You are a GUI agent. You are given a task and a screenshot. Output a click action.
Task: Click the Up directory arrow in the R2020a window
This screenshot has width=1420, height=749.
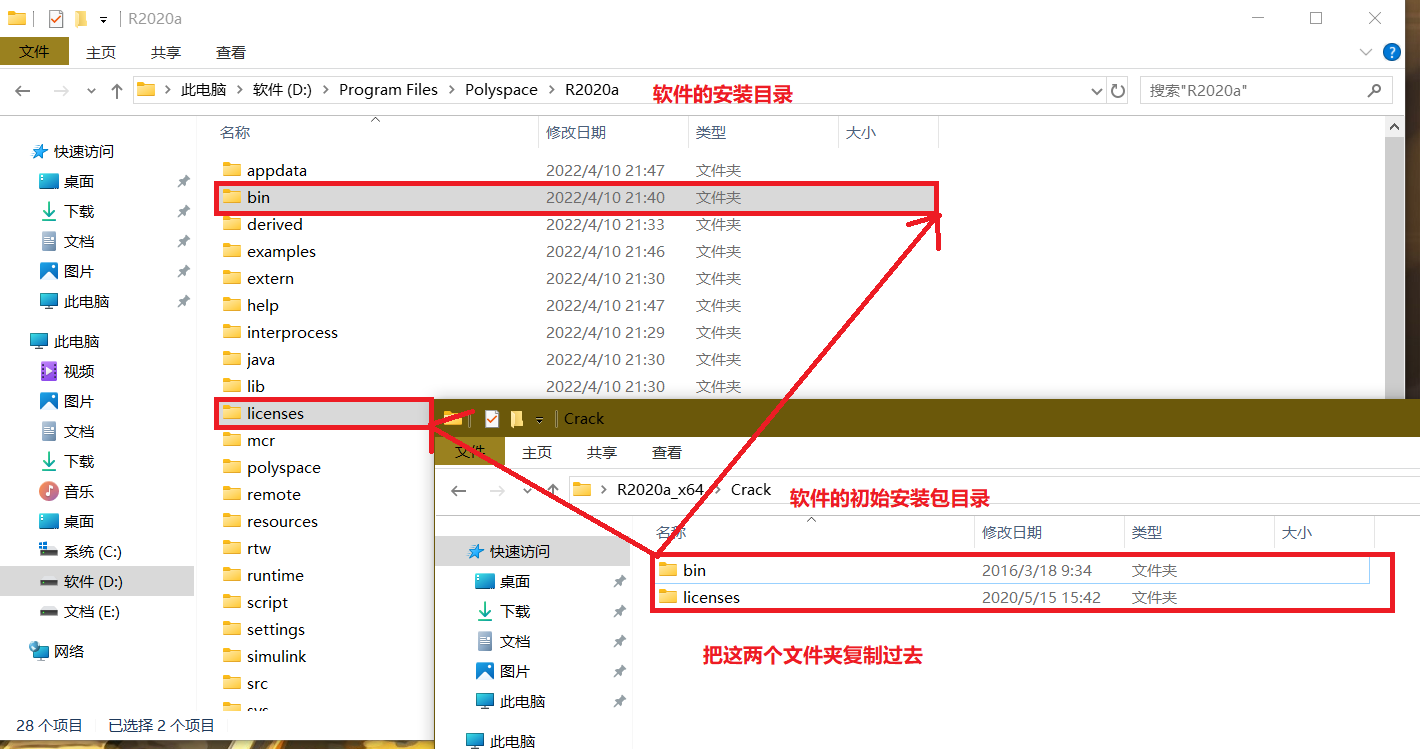click(x=117, y=91)
